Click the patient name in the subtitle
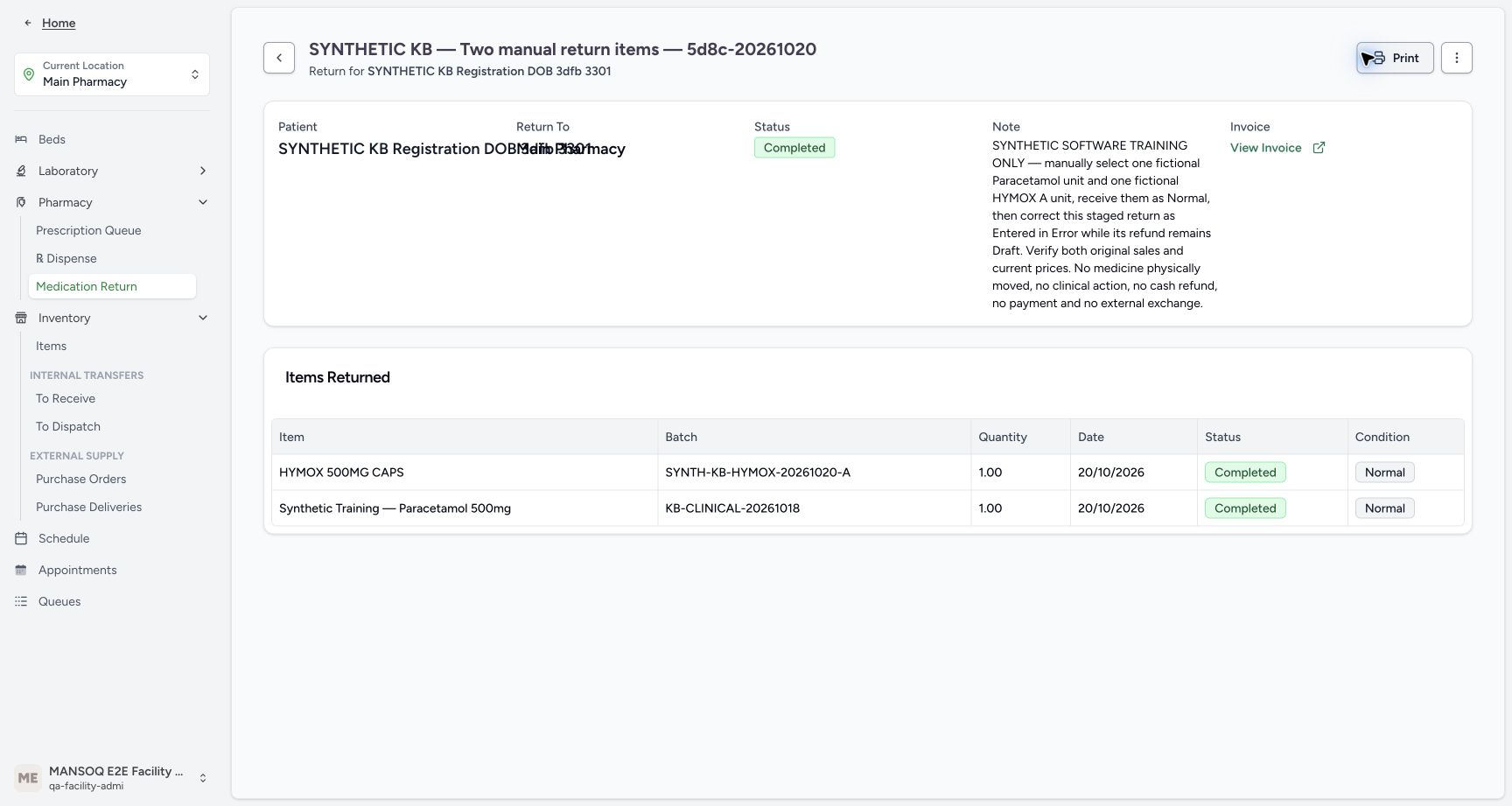The image size is (1512, 806). pyautogui.click(x=489, y=71)
